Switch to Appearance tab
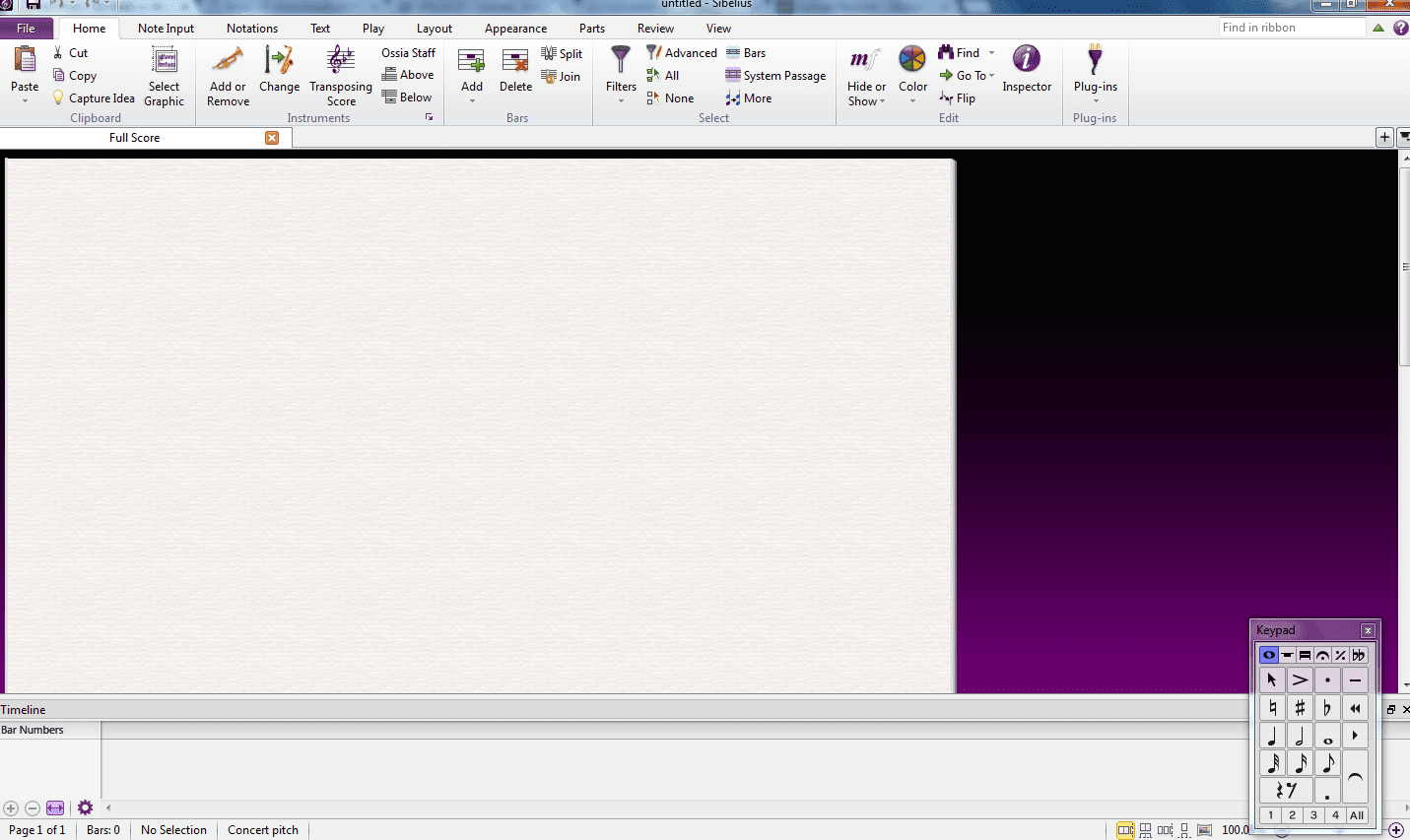This screenshot has width=1410, height=840. pyautogui.click(x=515, y=29)
